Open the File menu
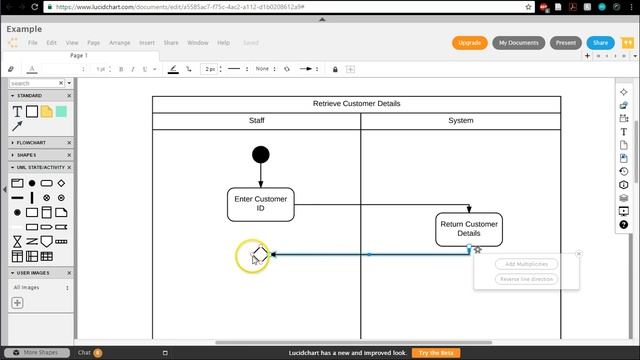This screenshot has width=640, height=360. pyautogui.click(x=33, y=42)
